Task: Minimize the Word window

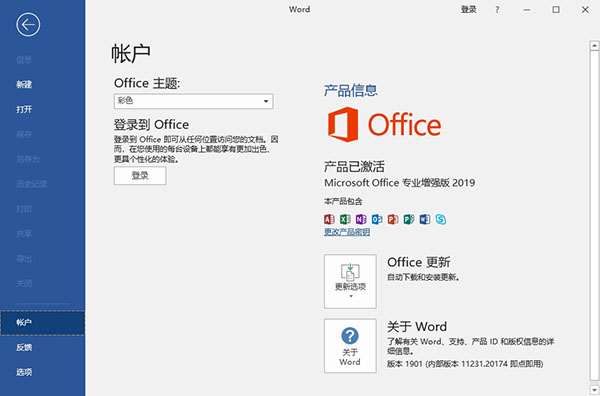Action: point(527,10)
